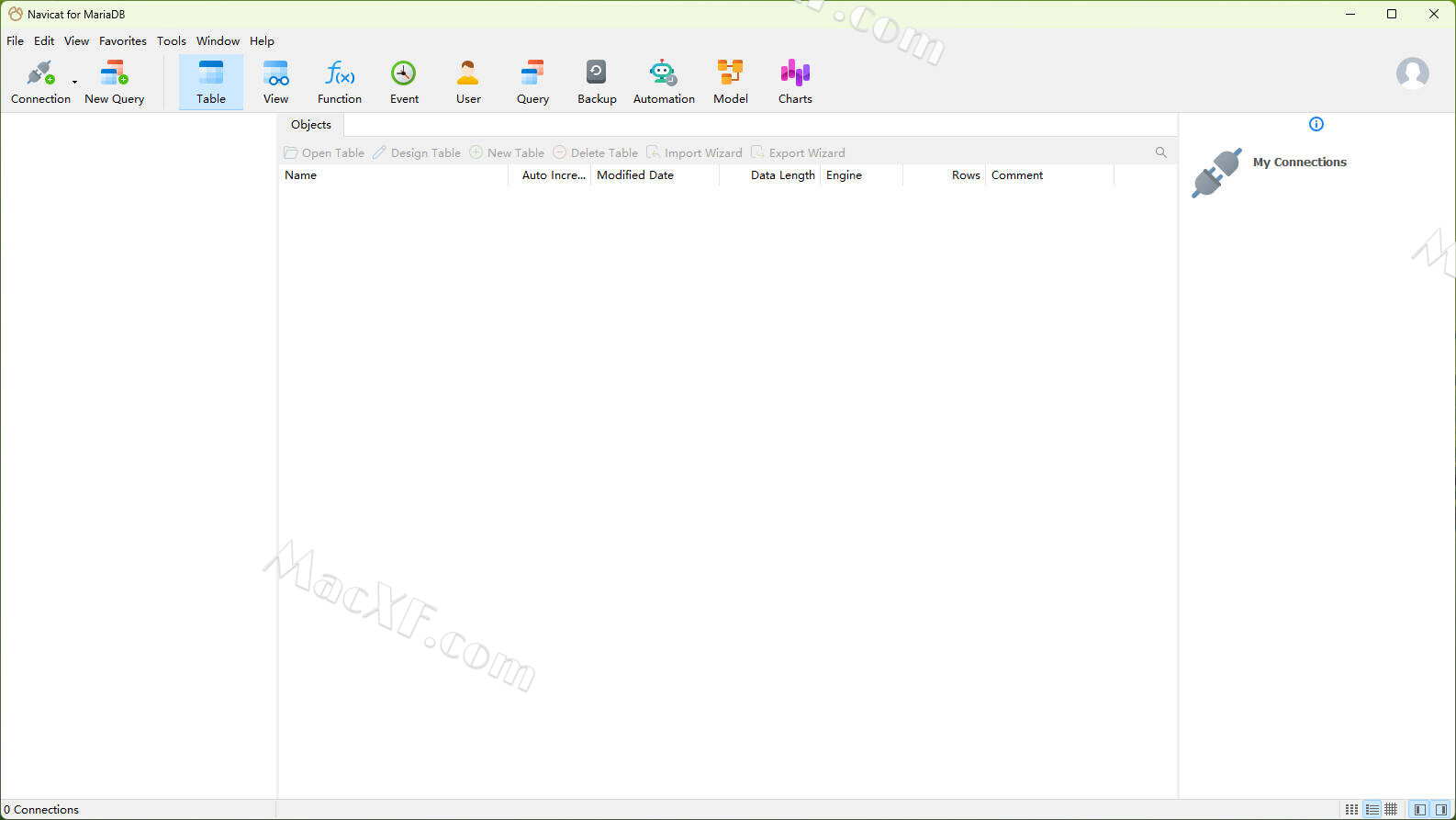Click the user avatar to sign in
Screen dimensions: 1456x820
click(x=1412, y=73)
